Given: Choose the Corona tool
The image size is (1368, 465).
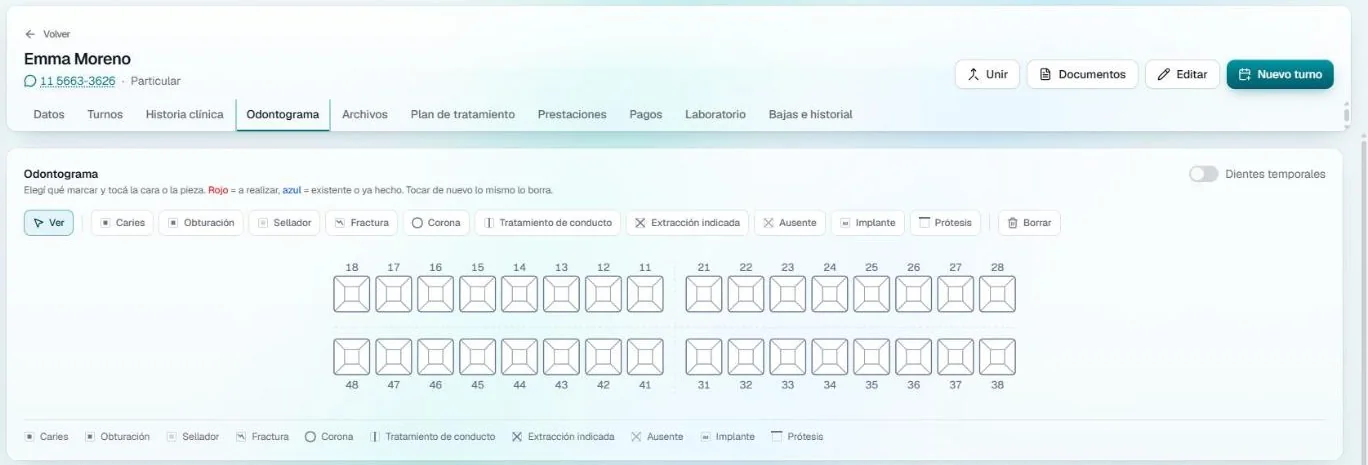Looking at the screenshot, I should tap(436, 223).
